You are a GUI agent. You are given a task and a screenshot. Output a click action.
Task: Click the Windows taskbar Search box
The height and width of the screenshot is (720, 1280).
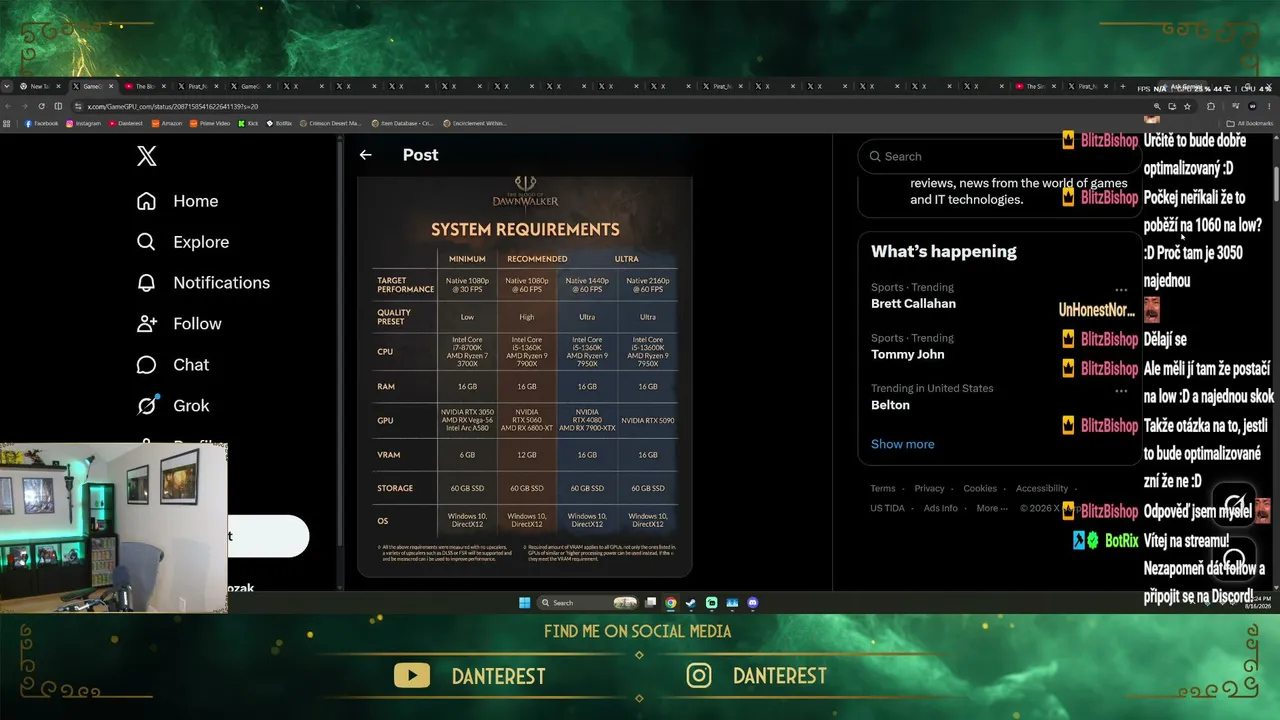pos(588,603)
